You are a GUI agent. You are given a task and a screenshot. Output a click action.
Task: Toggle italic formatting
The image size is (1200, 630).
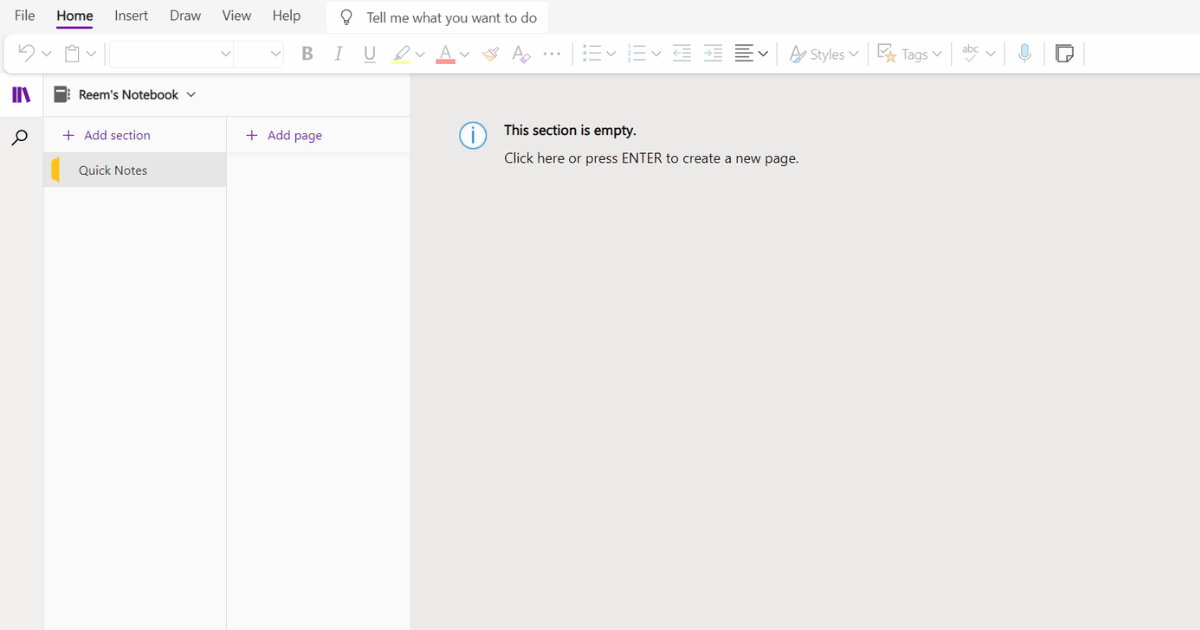click(x=338, y=53)
